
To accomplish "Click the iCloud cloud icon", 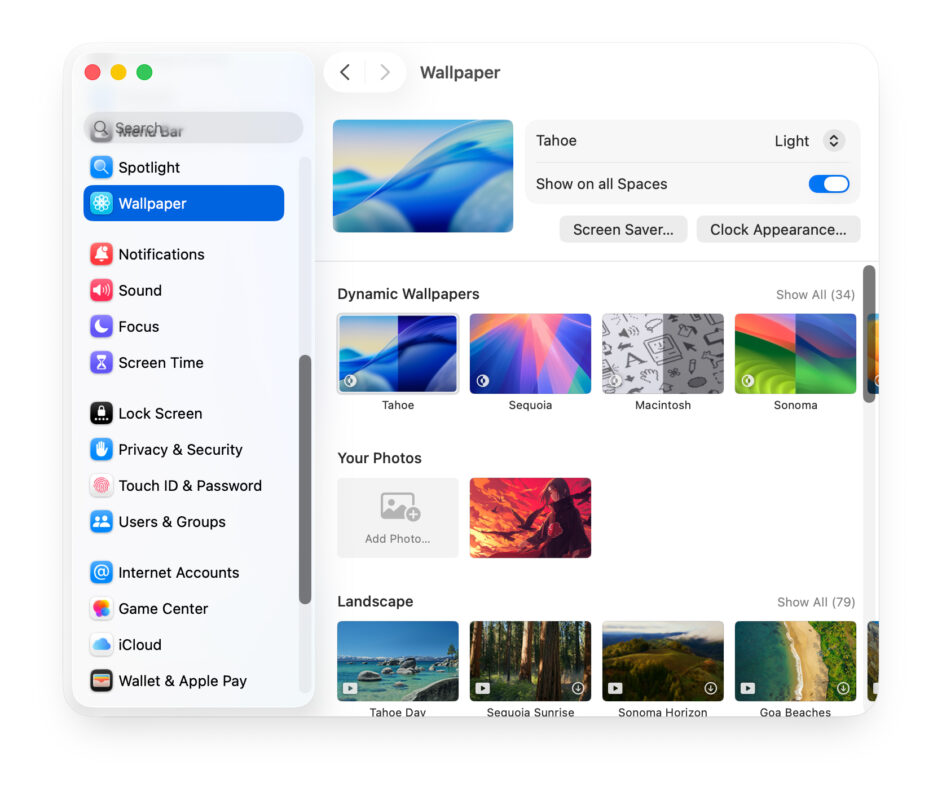I will [x=101, y=644].
